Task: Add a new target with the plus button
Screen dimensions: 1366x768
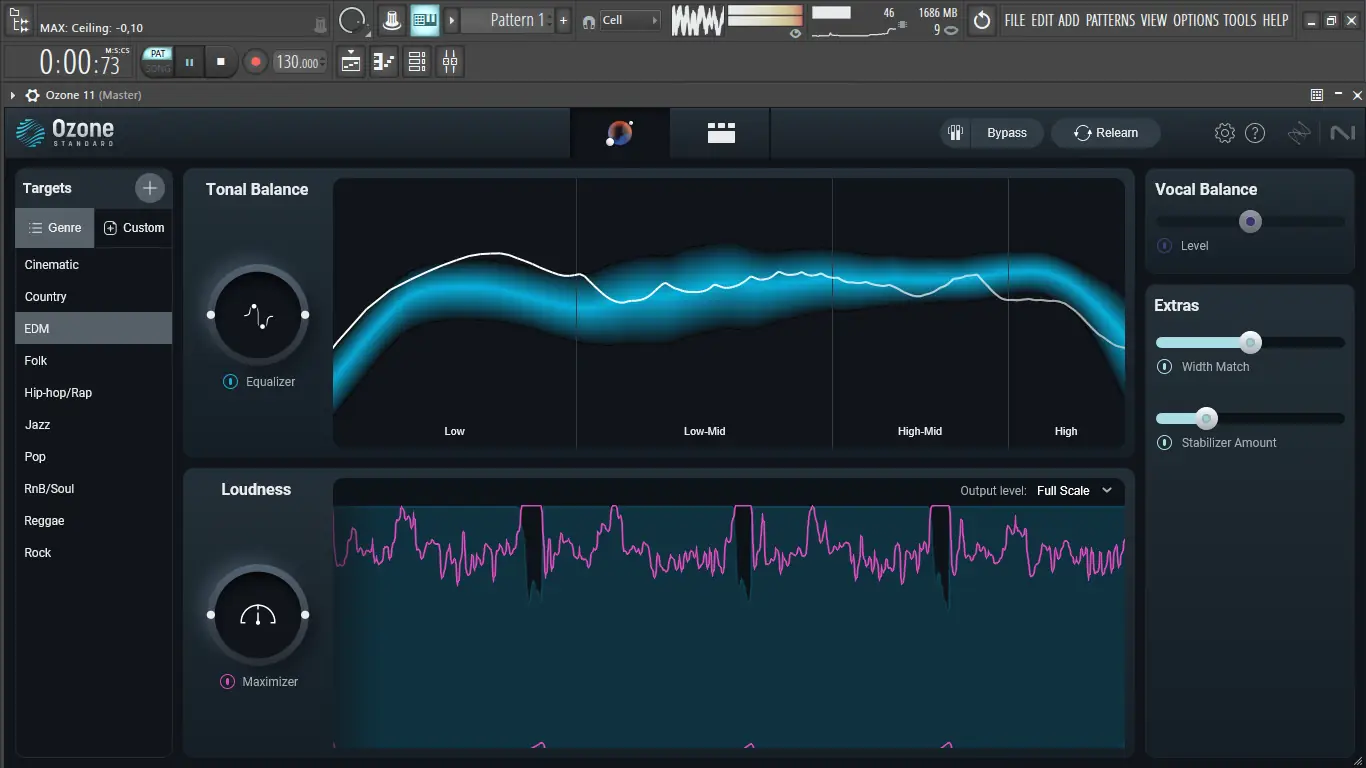Action: pos(149,187)
